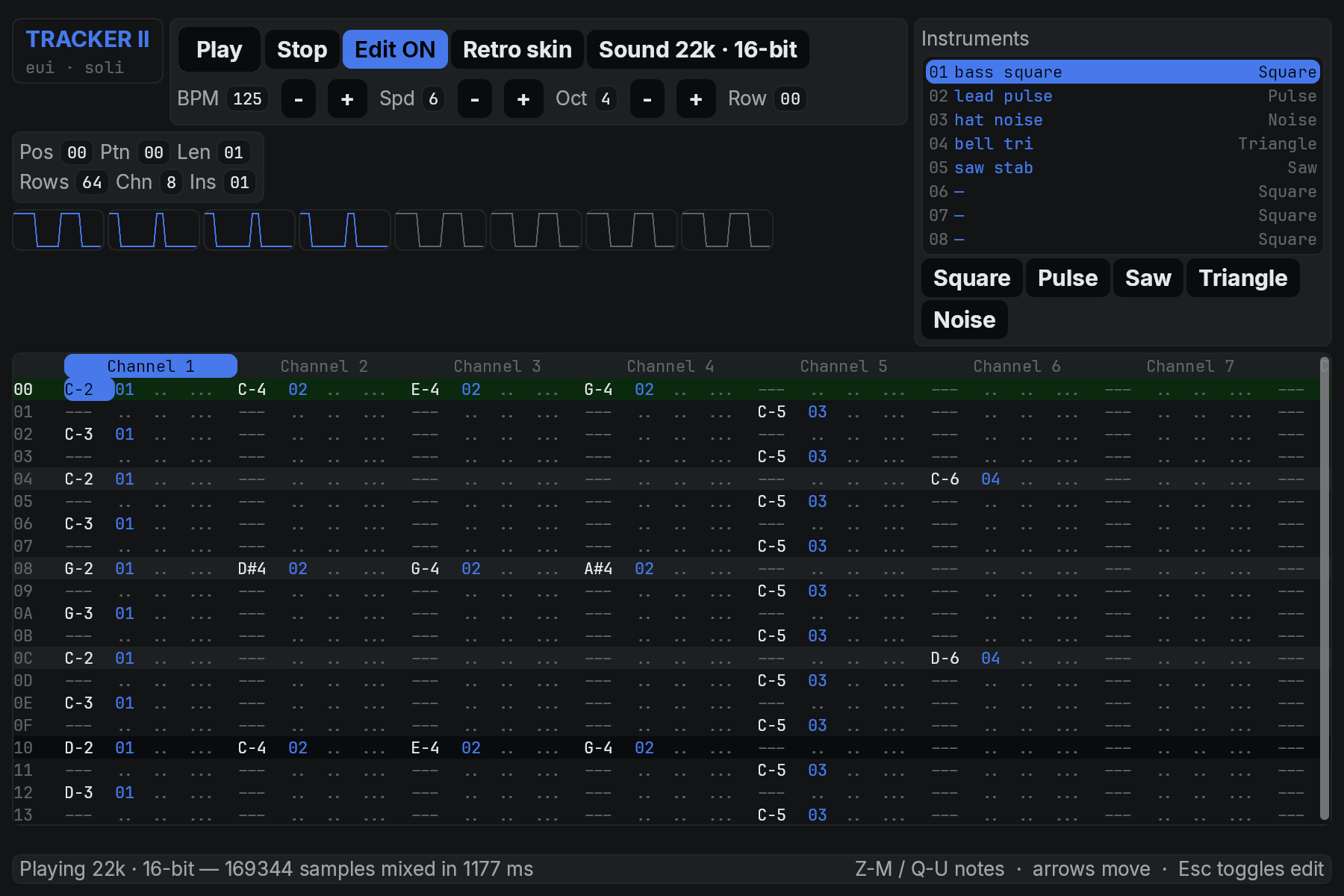
Task: Switch to the Retro skin
Action: (x=517, y=49)
